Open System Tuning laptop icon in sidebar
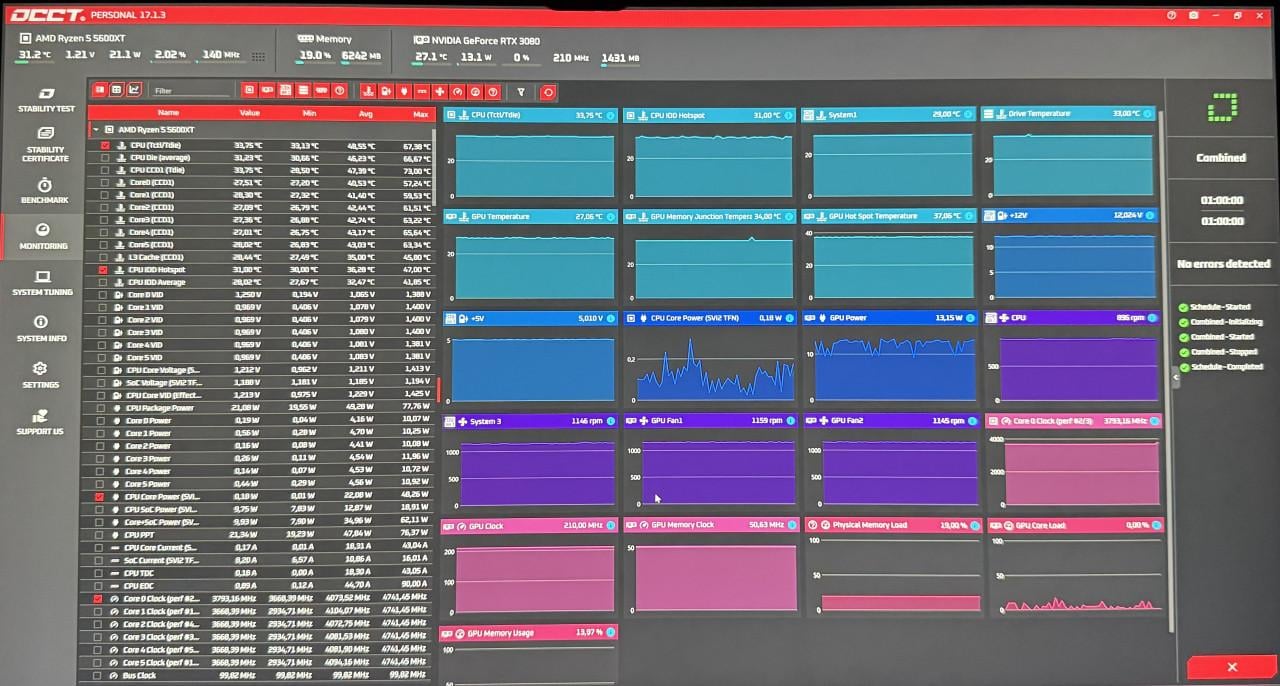Screen dimensions: 1280x686 tap(43, 277)
